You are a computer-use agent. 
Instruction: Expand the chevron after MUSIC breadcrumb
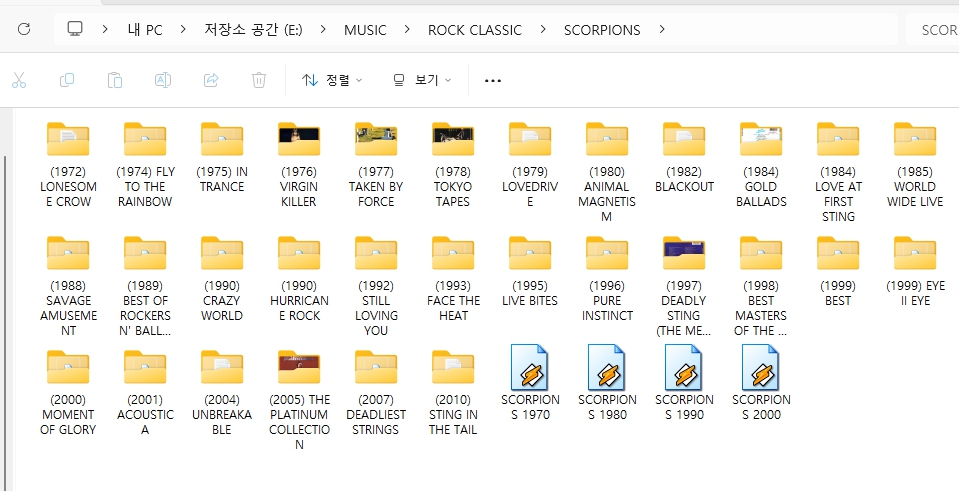(407, 29)
